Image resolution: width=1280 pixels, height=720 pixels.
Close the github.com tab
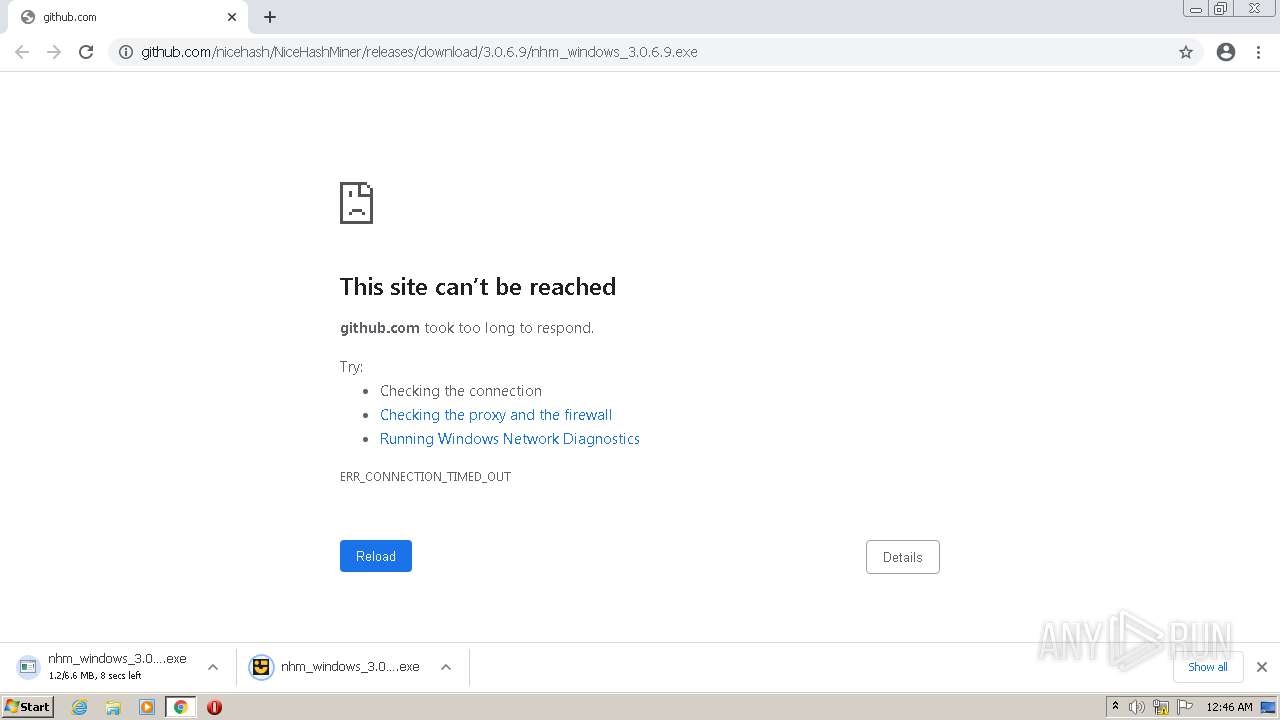(x=232, y=17)
